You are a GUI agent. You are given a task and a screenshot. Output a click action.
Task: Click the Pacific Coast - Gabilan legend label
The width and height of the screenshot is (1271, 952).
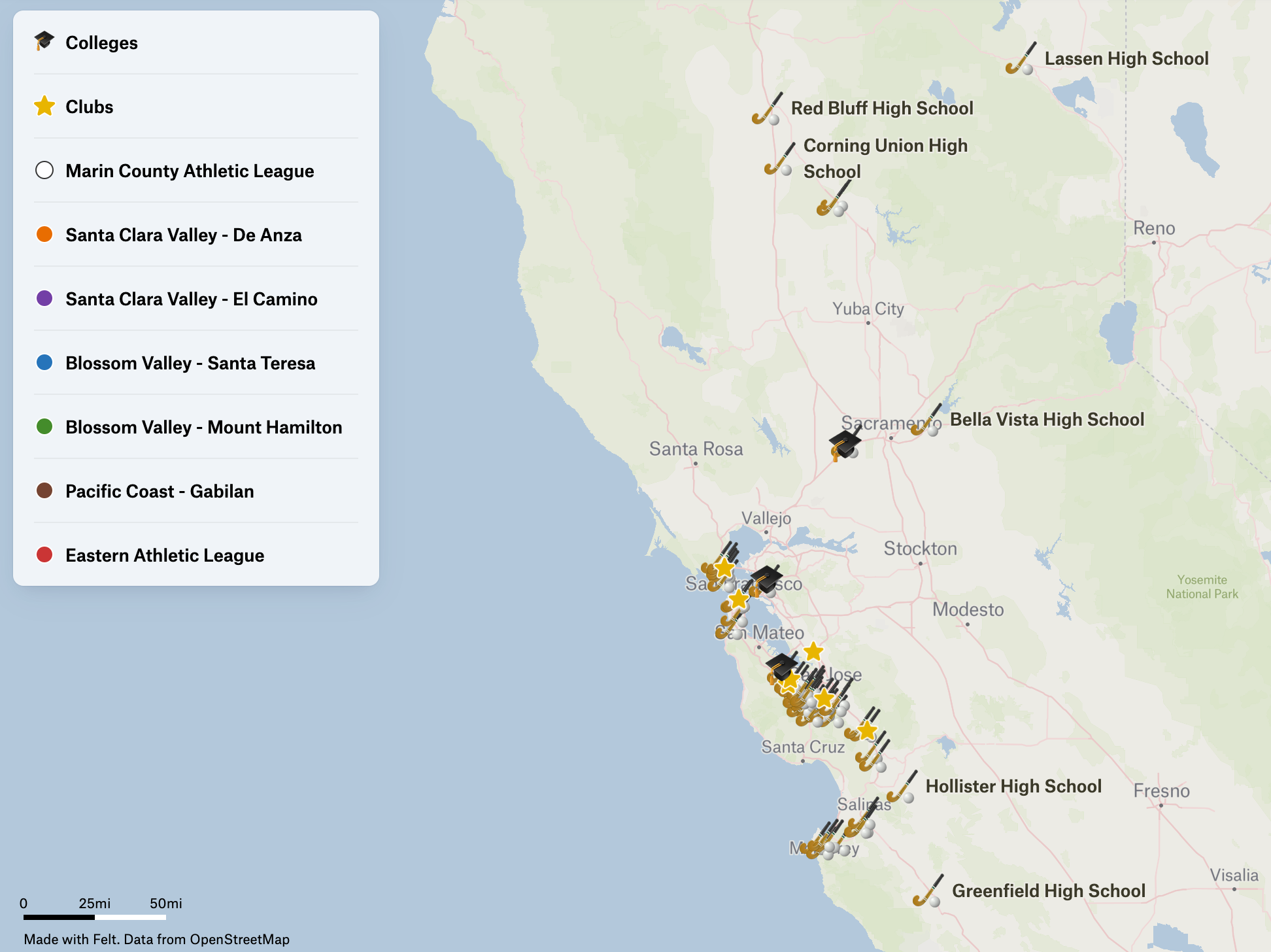pos(160,491)
